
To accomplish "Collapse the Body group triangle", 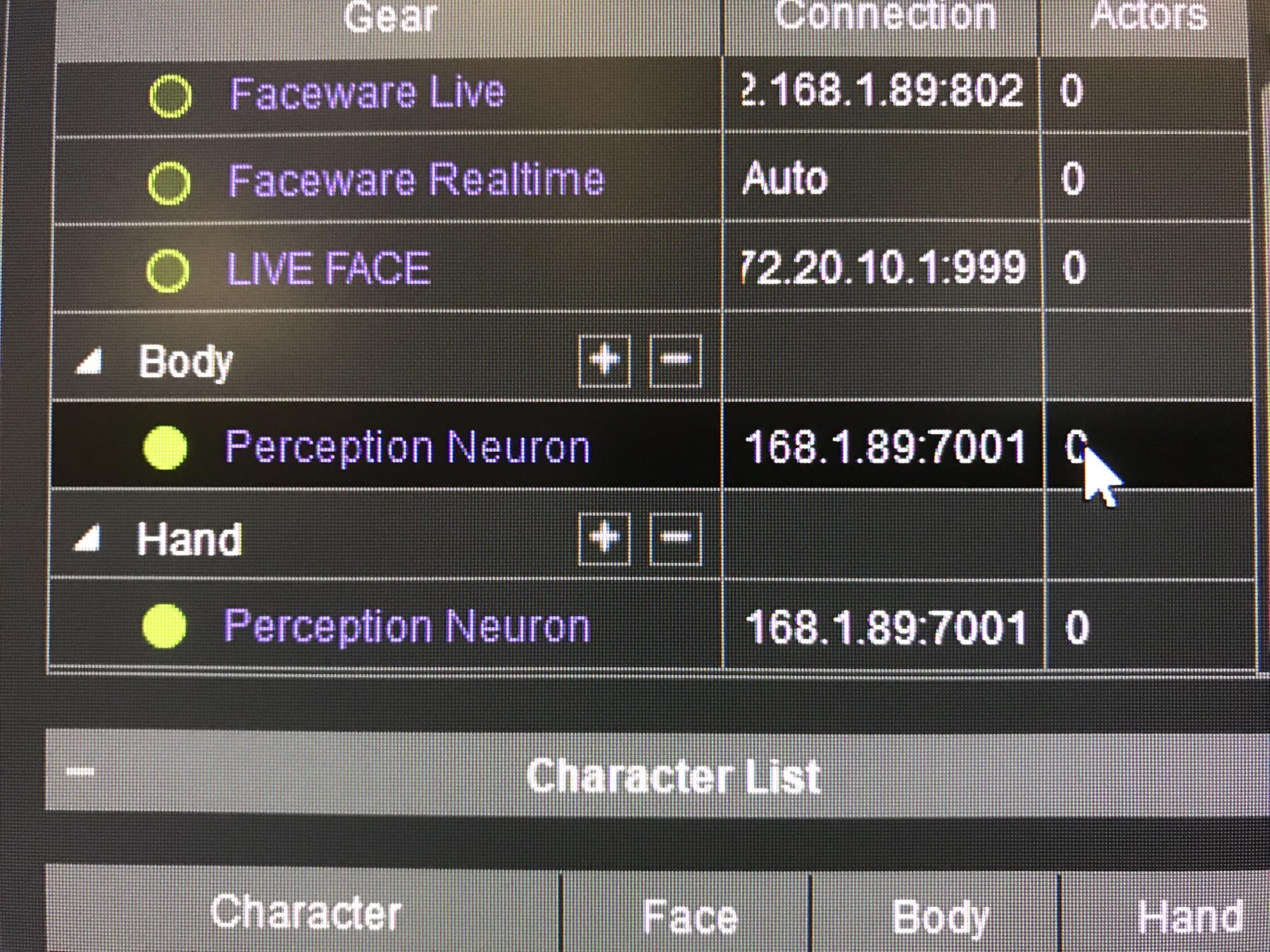I will [90, 362].
